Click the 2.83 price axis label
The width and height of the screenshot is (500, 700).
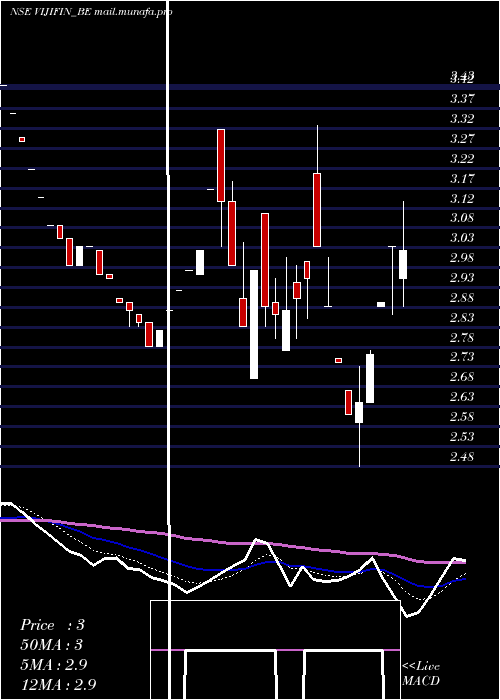click(x=462, y=318)
